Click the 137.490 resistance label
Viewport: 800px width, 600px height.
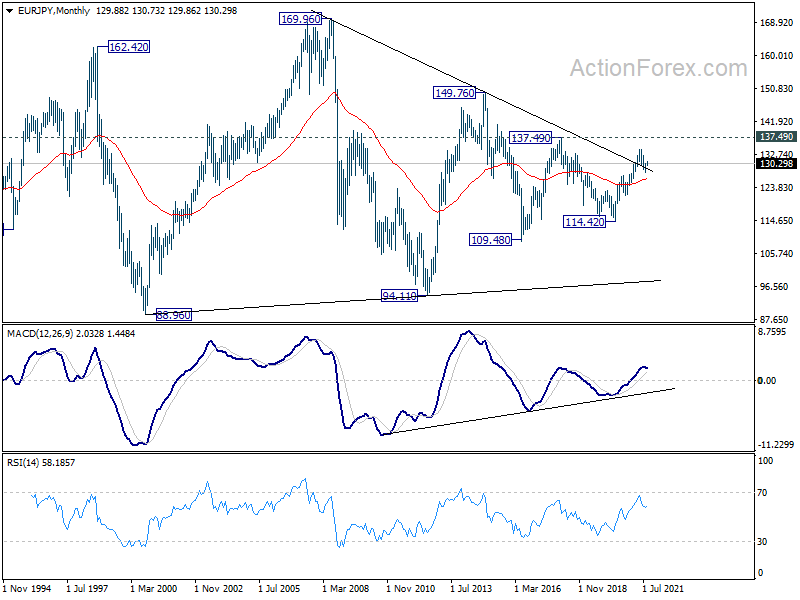[x=531, y=138]
